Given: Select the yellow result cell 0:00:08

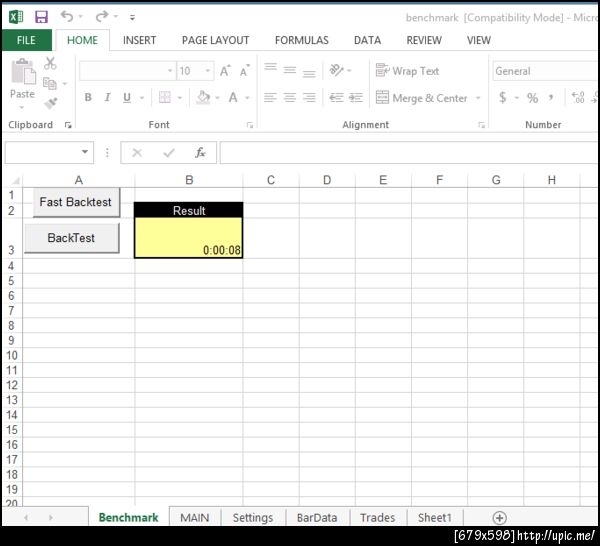Looking at the screenshot, I should click(x=189, y=238).
